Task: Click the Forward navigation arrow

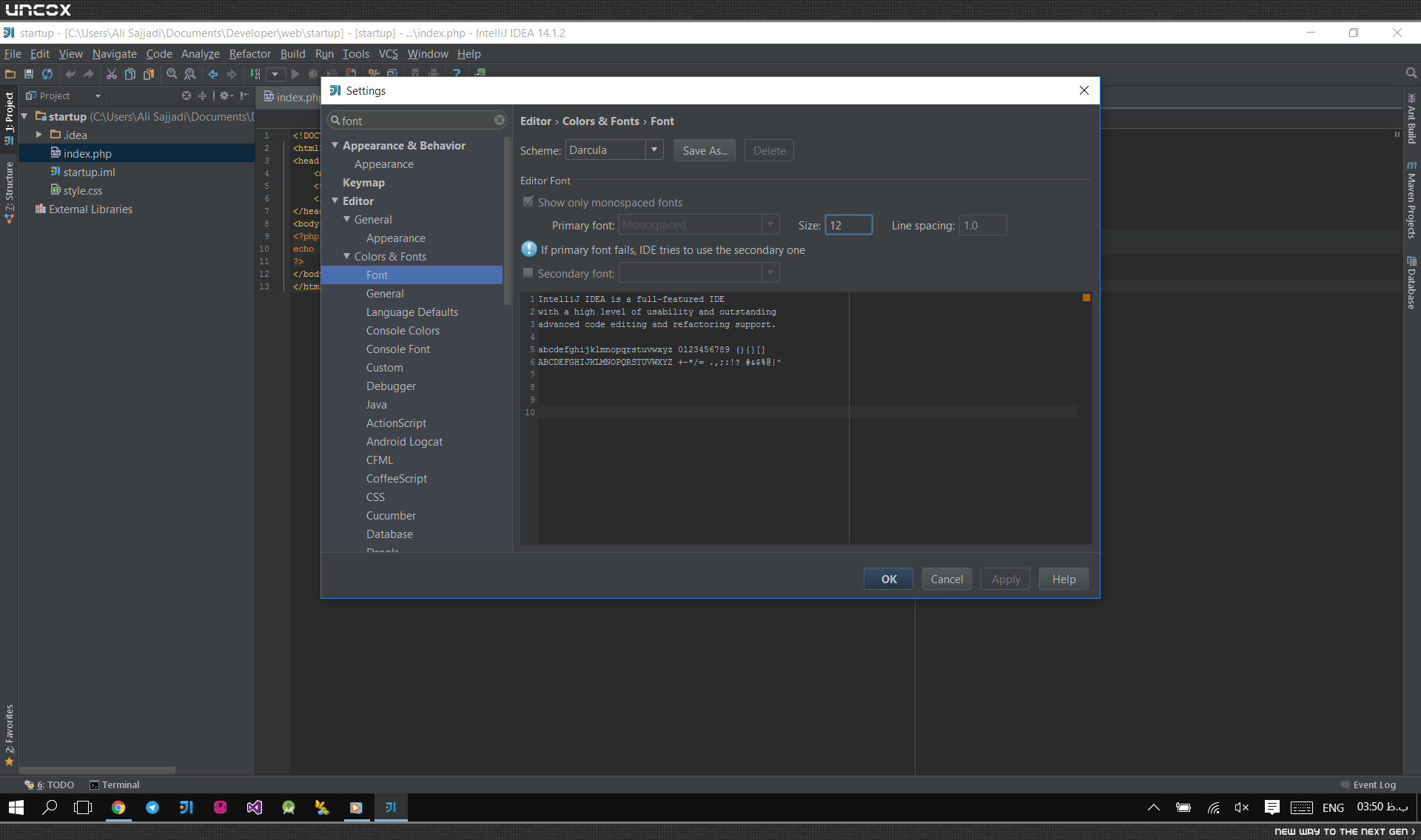Action: [x=232, y=74]
